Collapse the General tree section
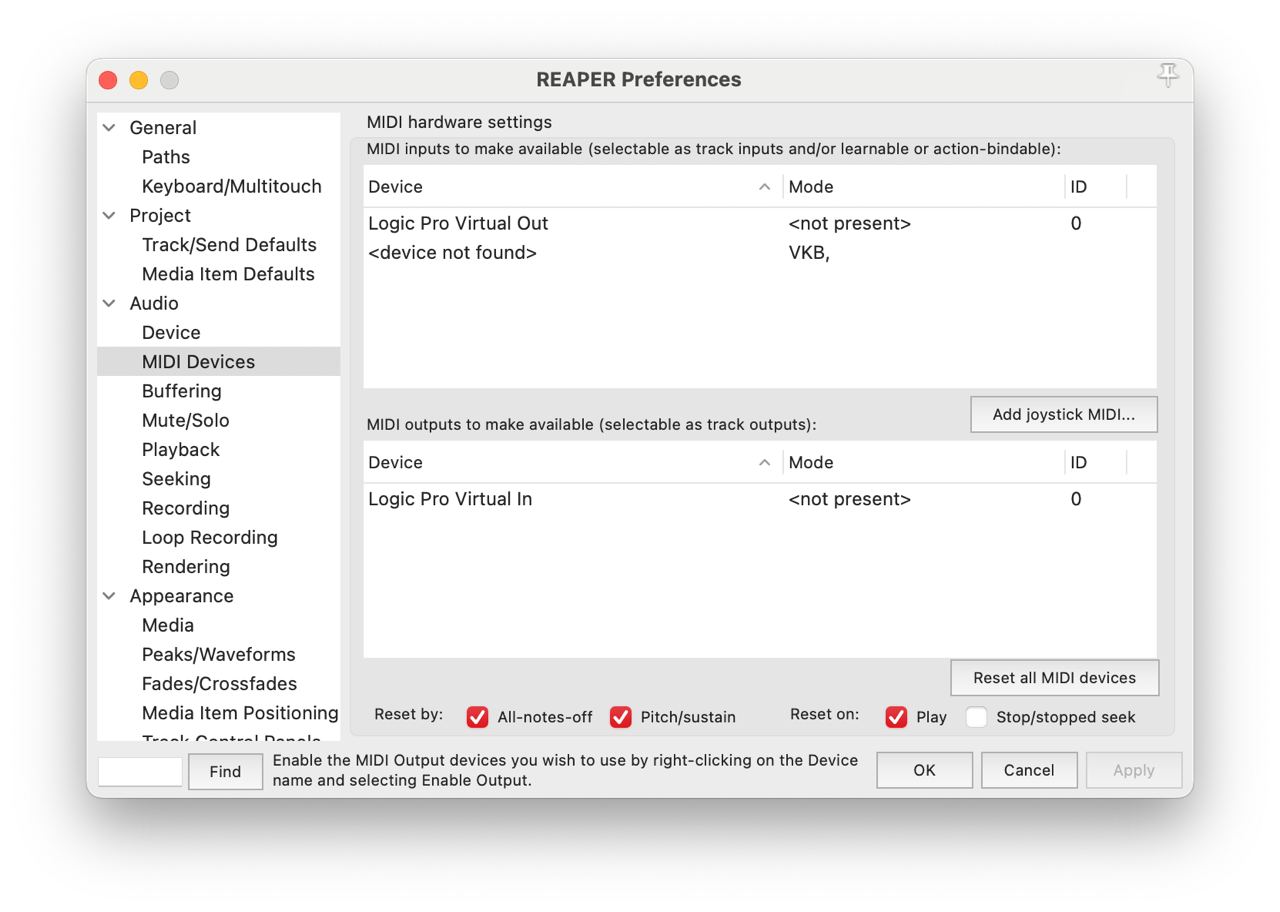1280x912 pixels. point(110,128)
